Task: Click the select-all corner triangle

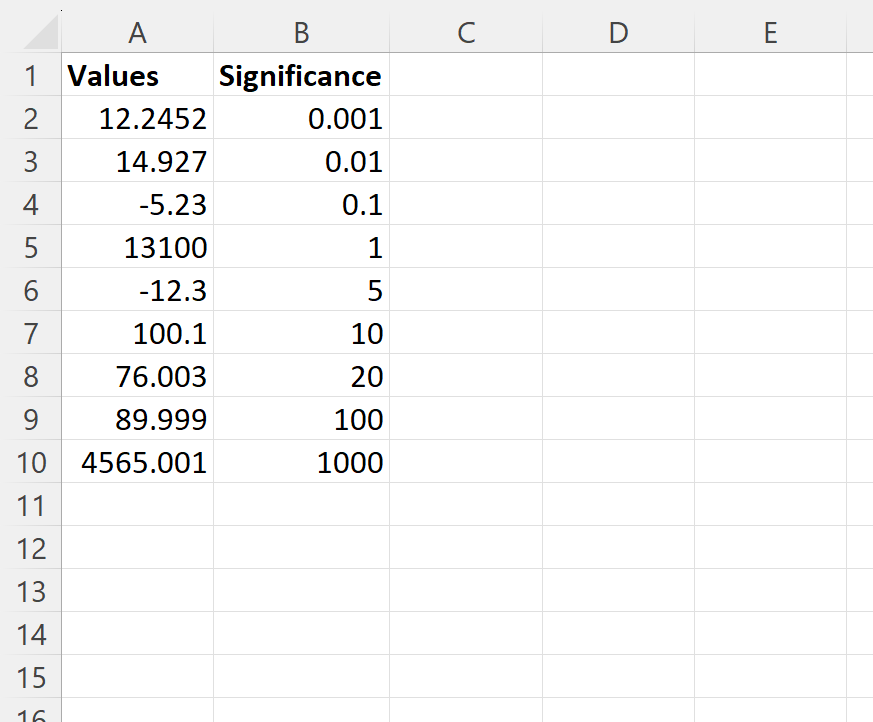Action: (41, 32)
